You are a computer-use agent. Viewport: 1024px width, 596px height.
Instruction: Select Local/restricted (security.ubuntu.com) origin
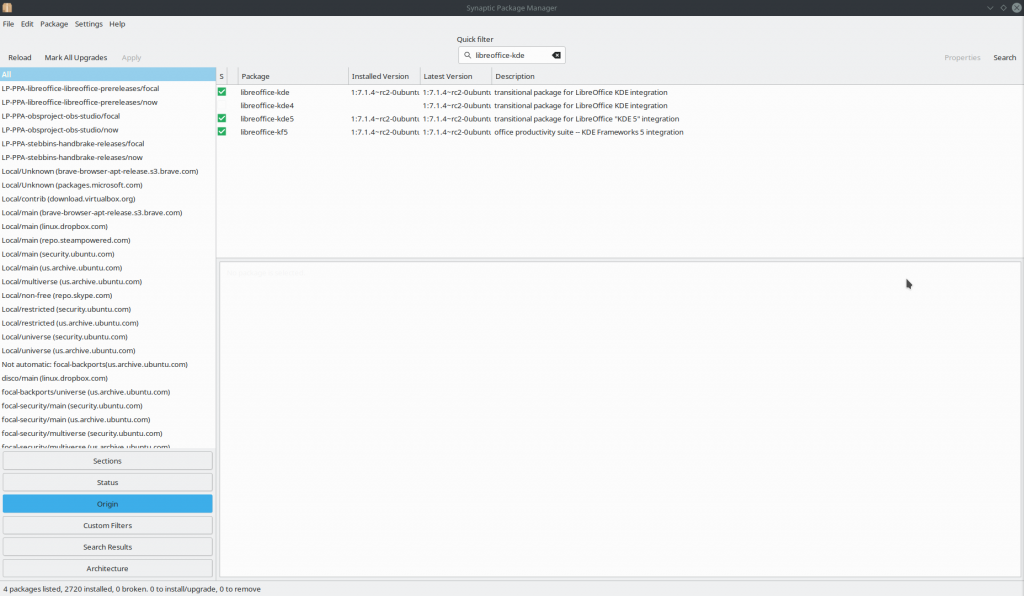click(66, 309)
